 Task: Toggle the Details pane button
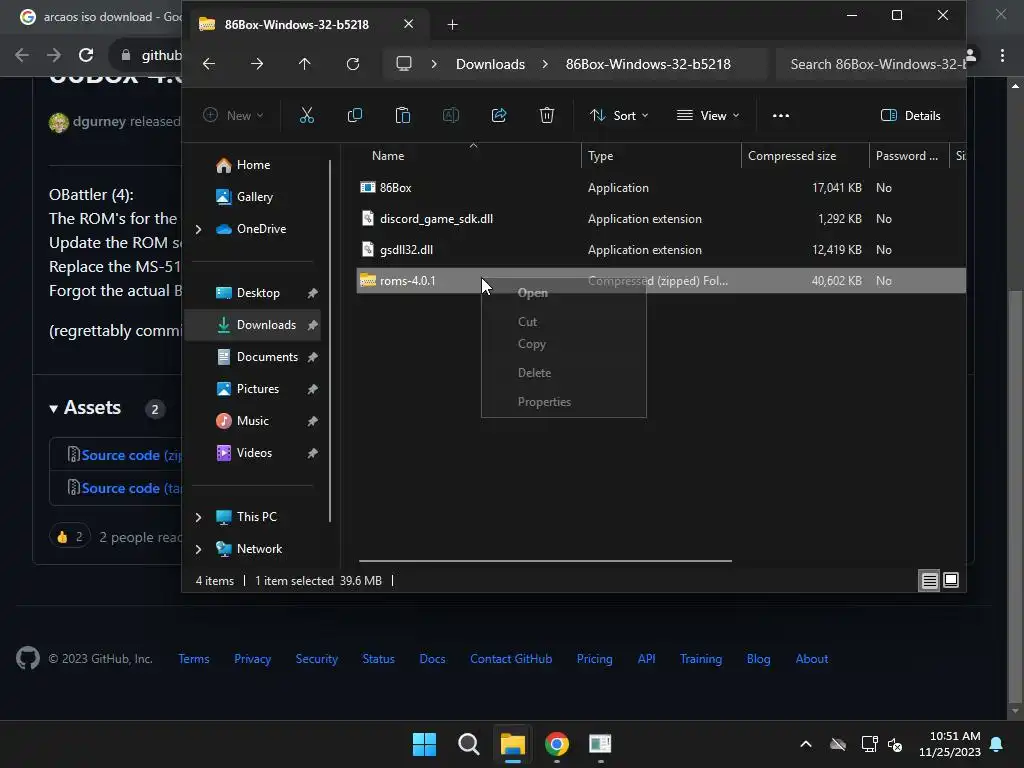[x=910, y=116]
